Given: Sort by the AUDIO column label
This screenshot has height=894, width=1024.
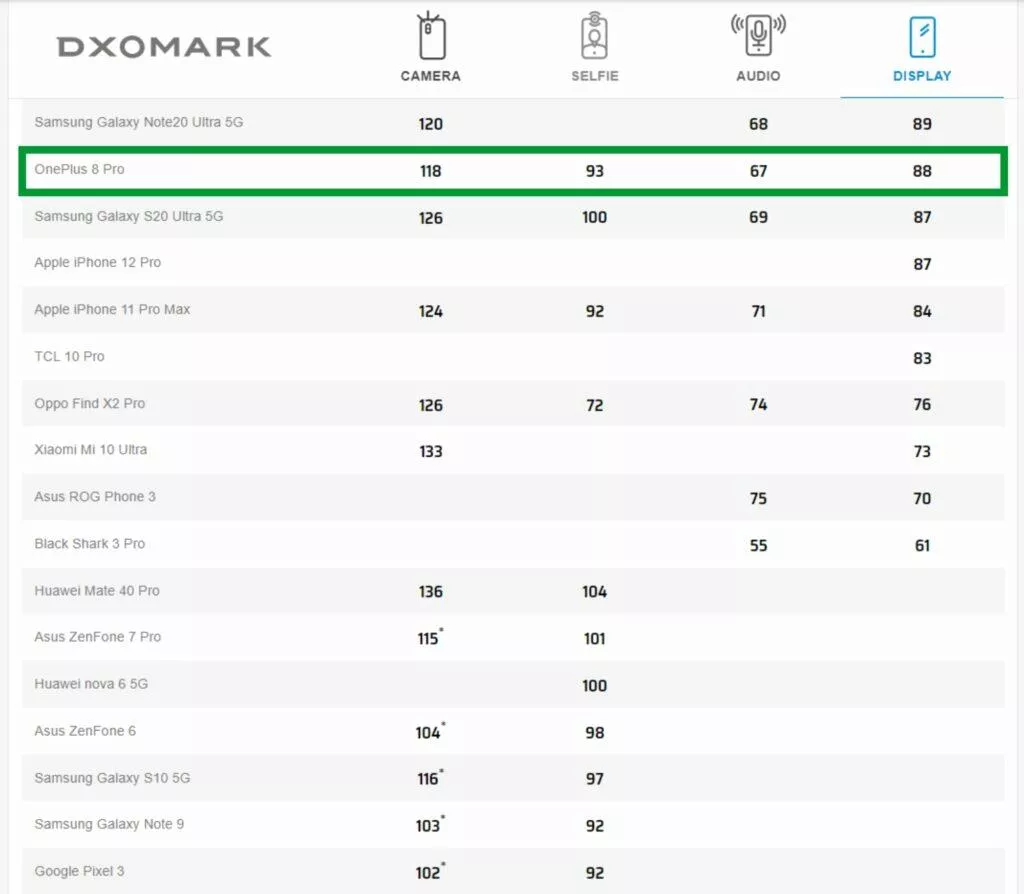Looking at the screenshot, I should point(758,76).
